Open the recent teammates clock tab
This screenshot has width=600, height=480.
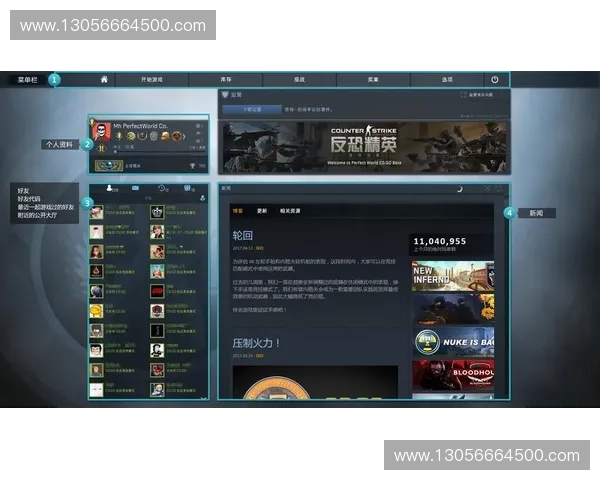161,188
